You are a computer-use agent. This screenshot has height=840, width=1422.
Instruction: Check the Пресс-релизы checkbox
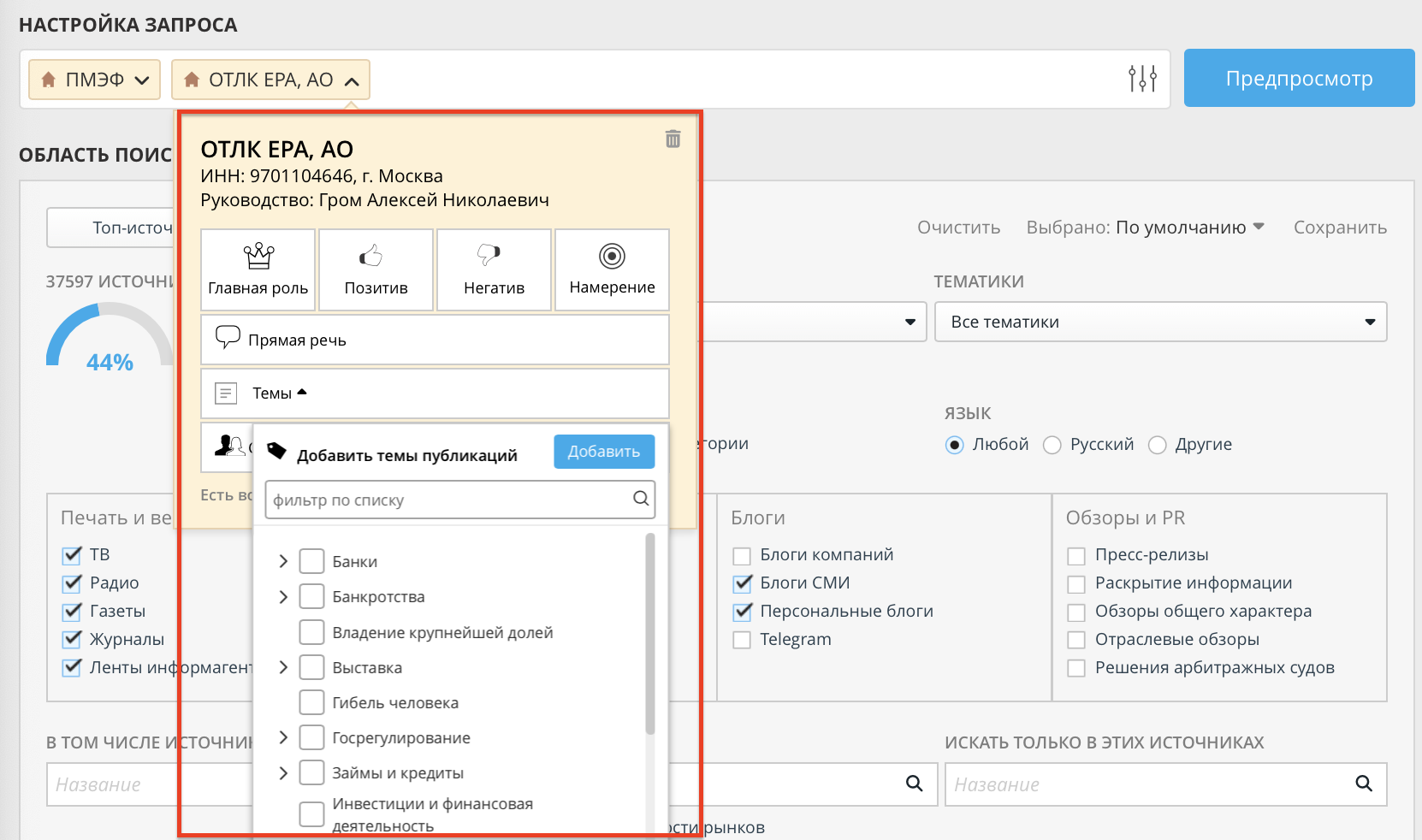1076,556
